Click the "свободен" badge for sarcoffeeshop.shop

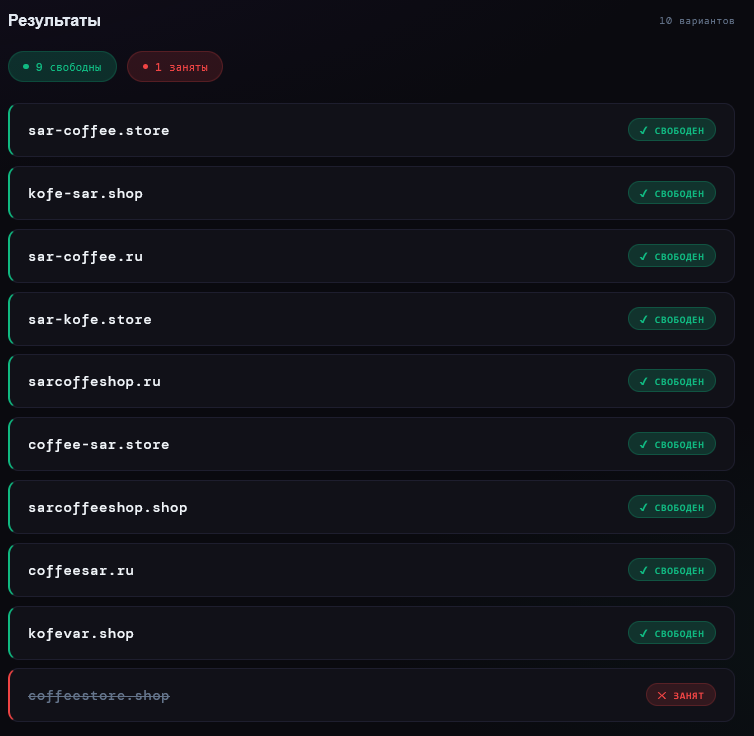(672, 507)
